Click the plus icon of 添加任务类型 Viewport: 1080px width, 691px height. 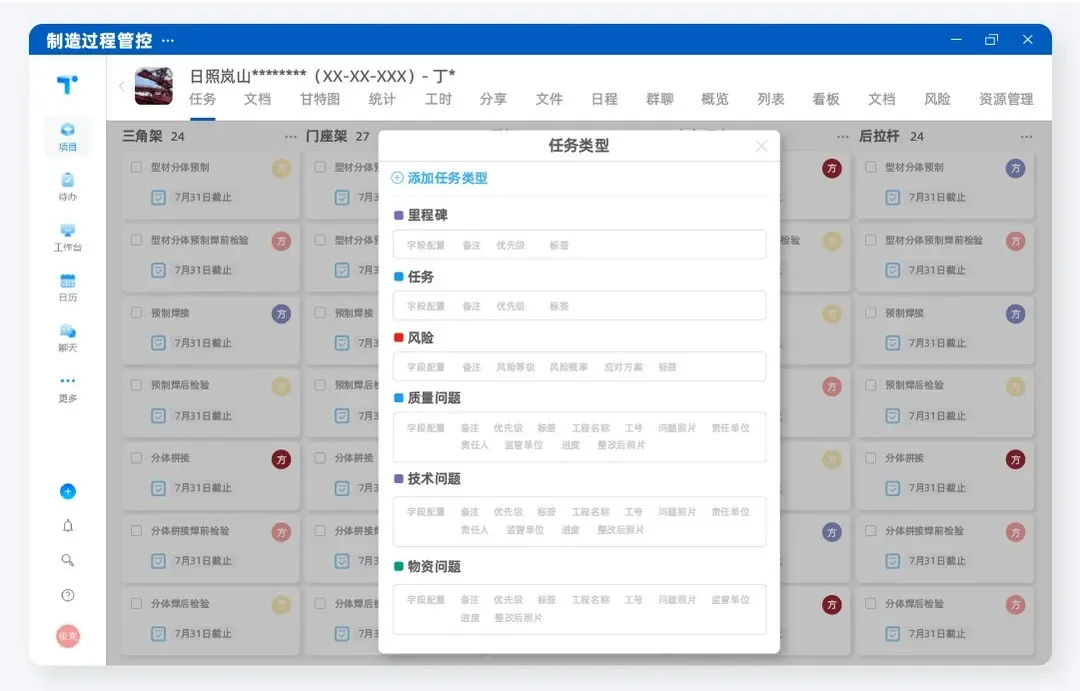[397, 178]
